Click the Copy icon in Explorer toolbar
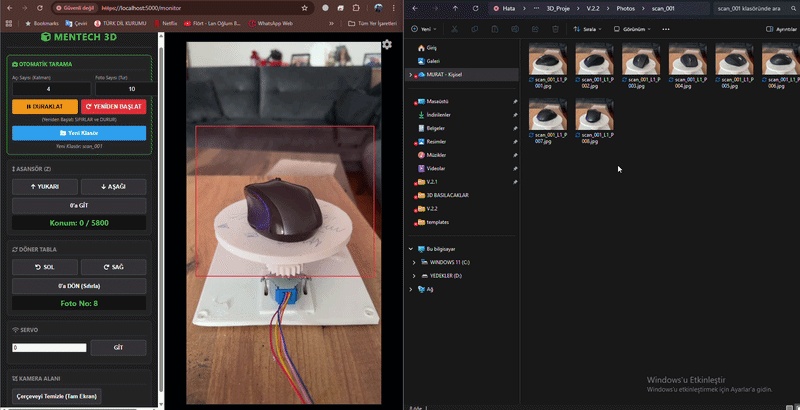The image size is (800, 410). (x=474, y=29)
